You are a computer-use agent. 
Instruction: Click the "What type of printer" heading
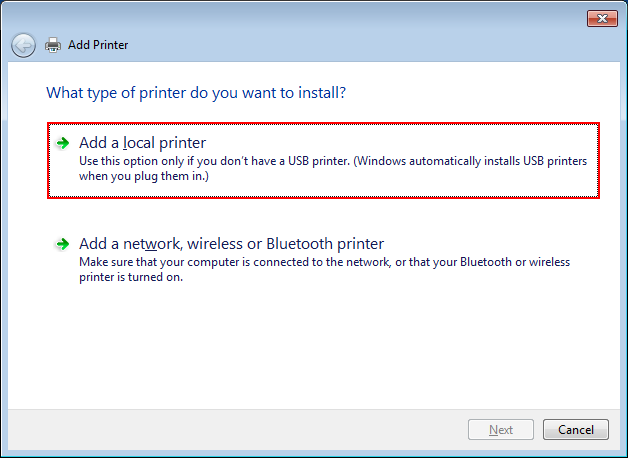pos(196,93)
